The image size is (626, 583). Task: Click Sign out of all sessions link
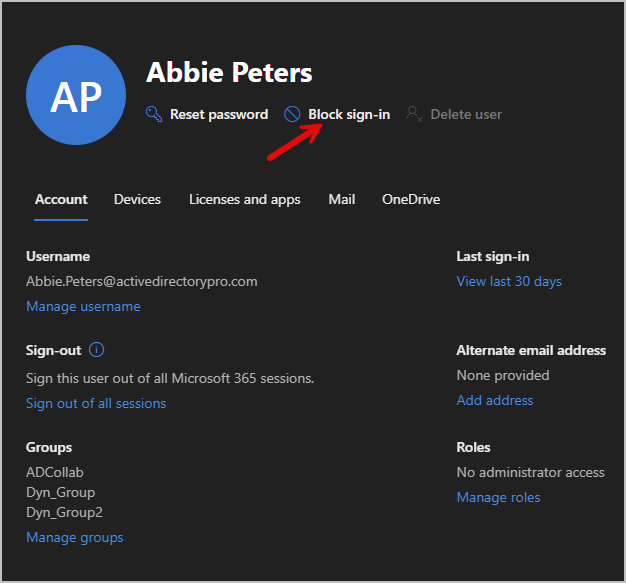[96, 403]
